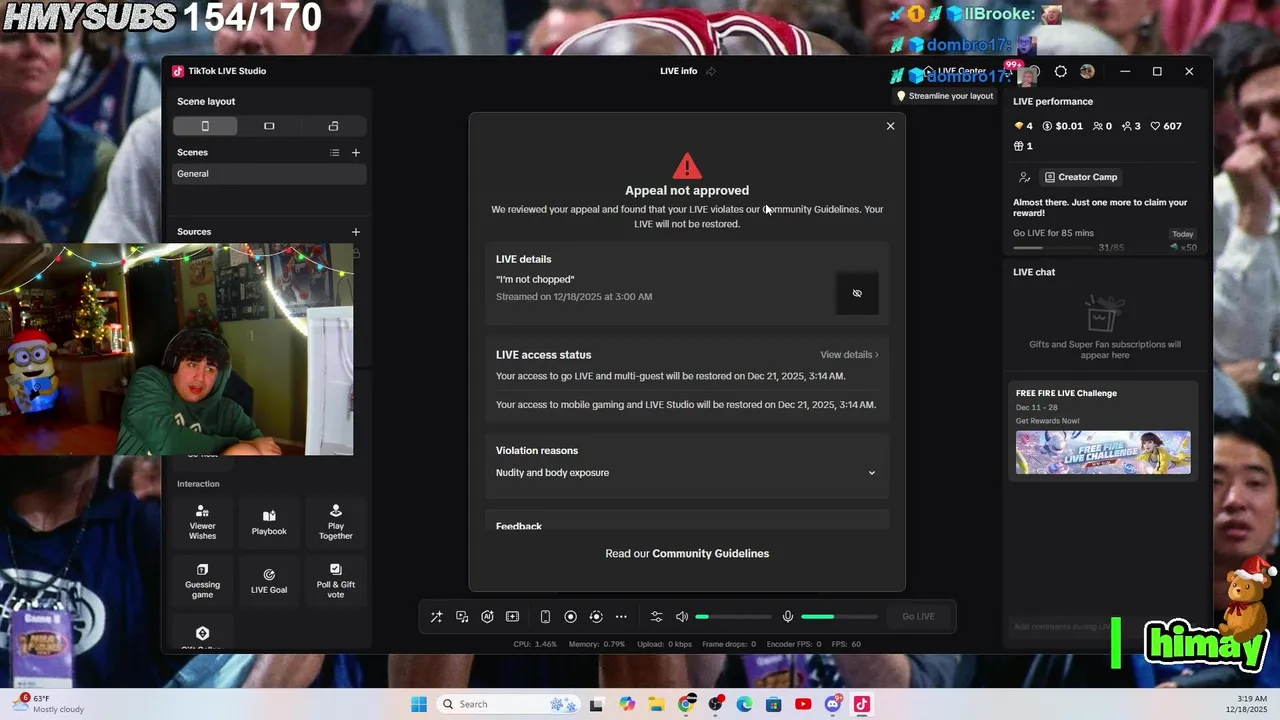
Task: Start a Guessing game interaction
Action: click(202, 582)
